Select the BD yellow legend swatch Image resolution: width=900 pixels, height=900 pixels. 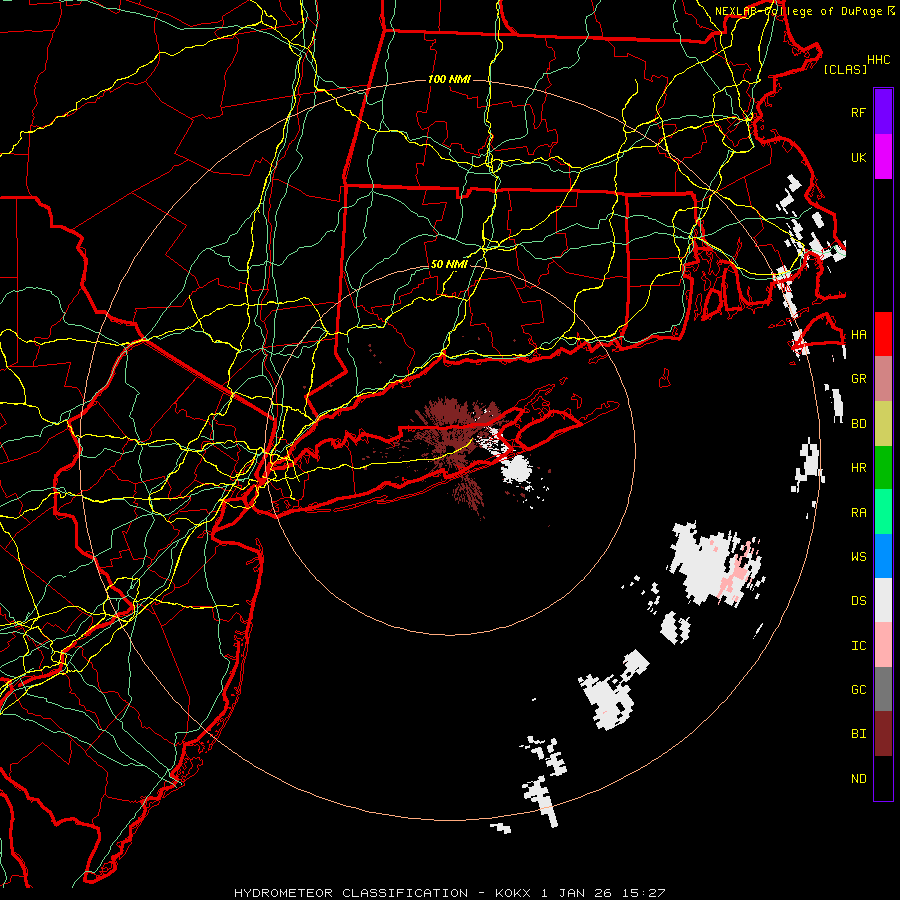point(883,423)
